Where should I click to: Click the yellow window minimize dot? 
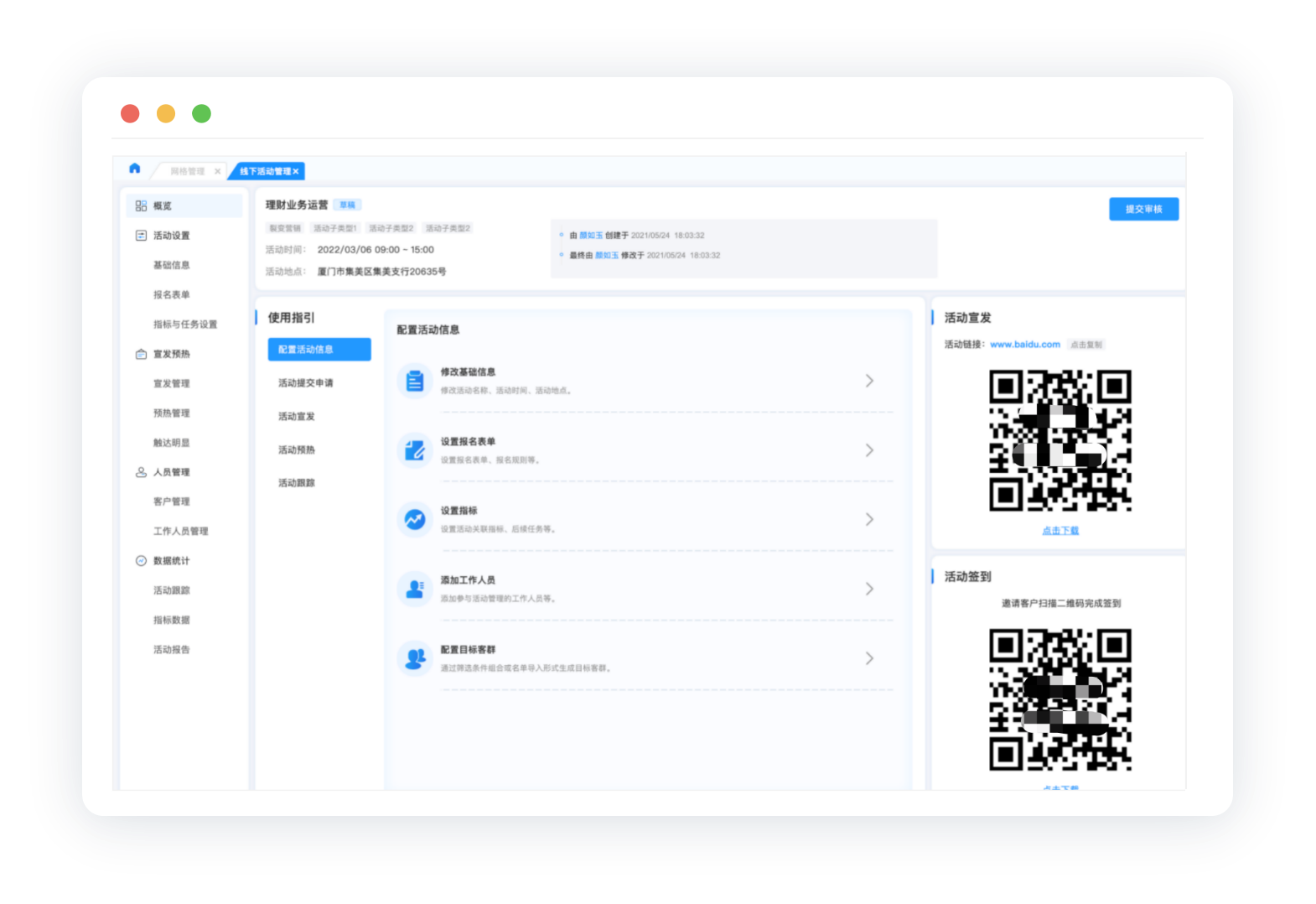(x=166, y=113)
